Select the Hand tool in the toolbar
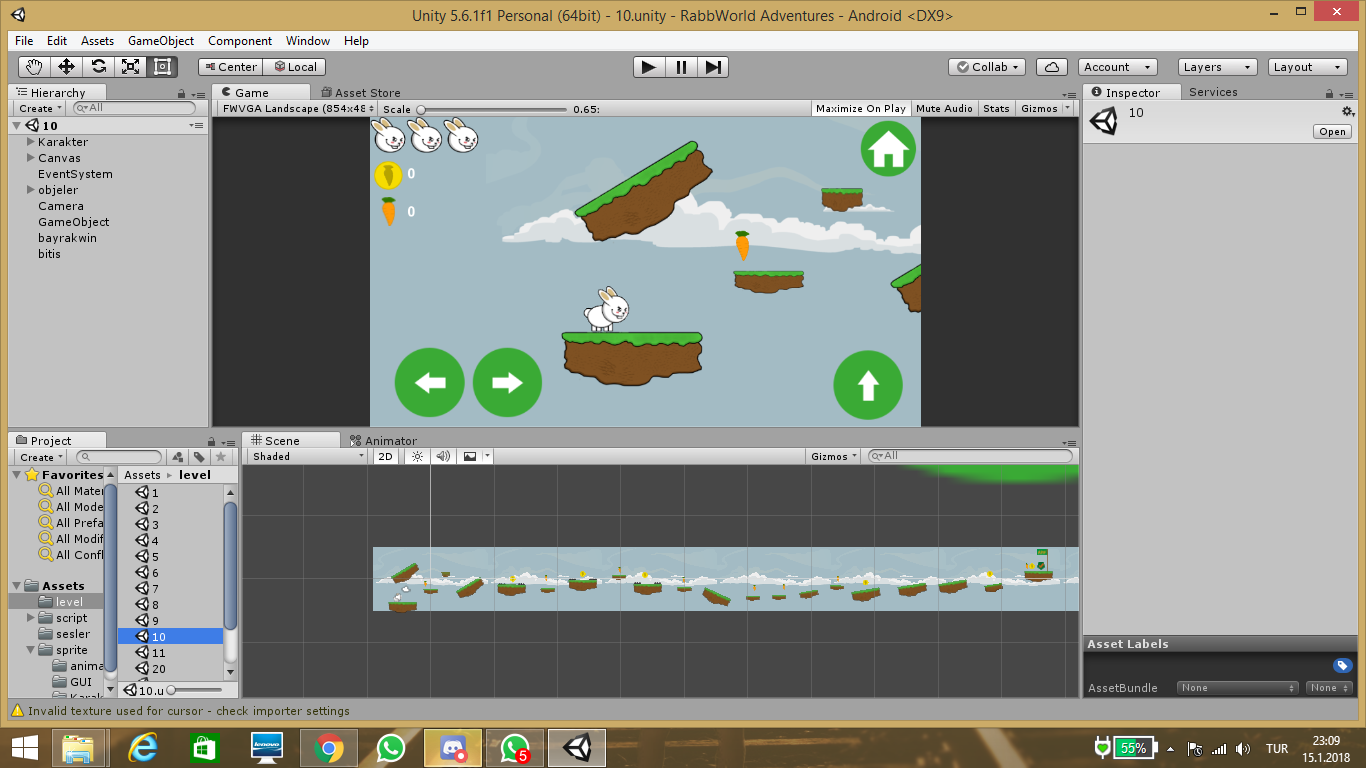This screenshot has width=1366, height=768. [x=35, y=67]
